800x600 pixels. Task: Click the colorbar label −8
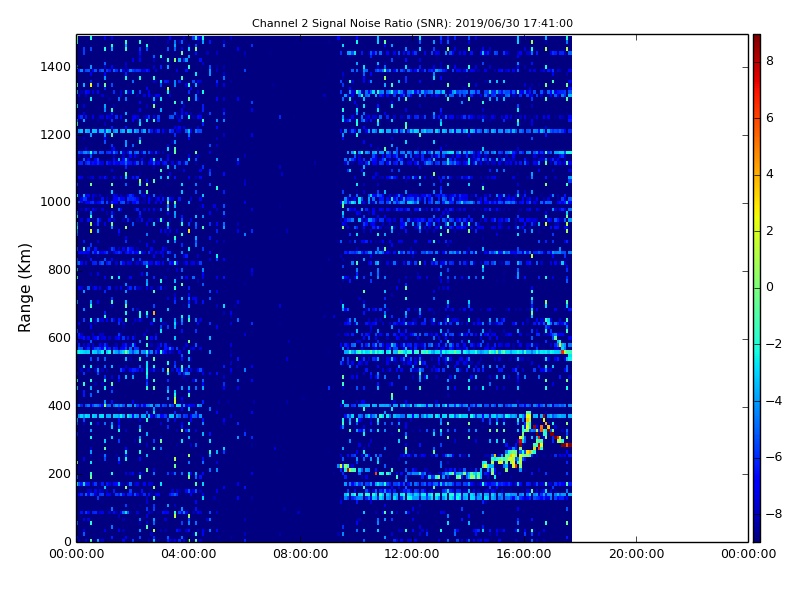coord(773,514)
